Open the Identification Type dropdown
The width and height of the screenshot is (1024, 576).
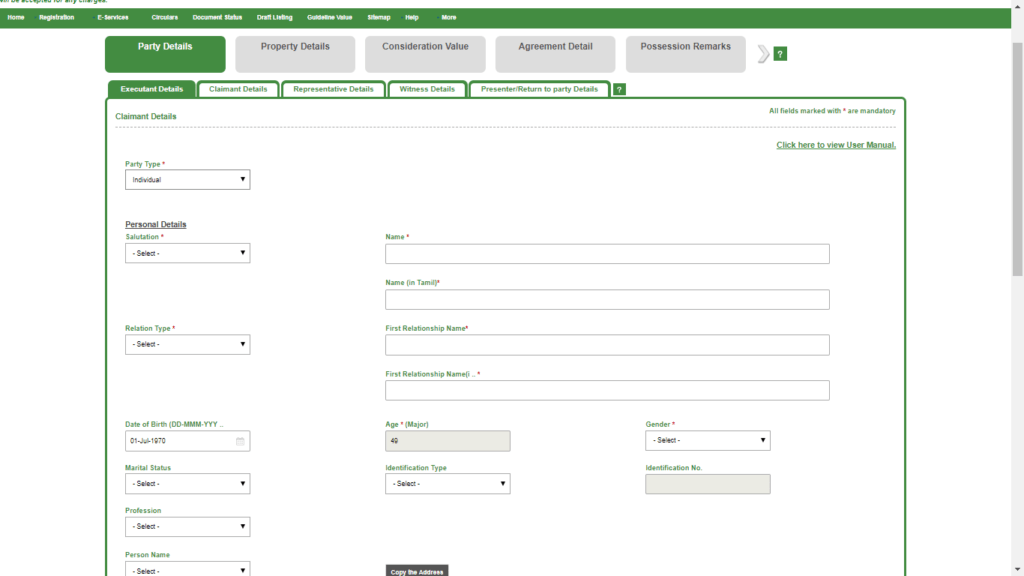pos(447,484)
